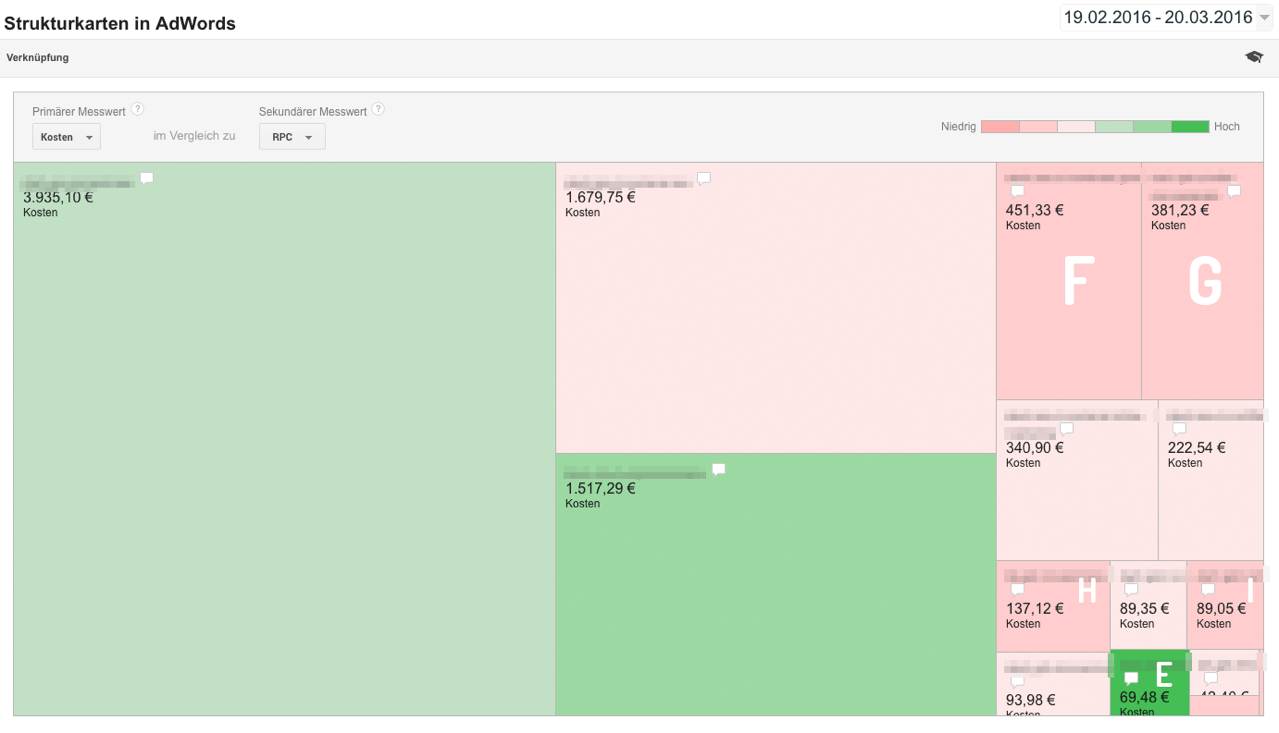Click comment icon in 3.935,10 € tile

tap(147, 178)
